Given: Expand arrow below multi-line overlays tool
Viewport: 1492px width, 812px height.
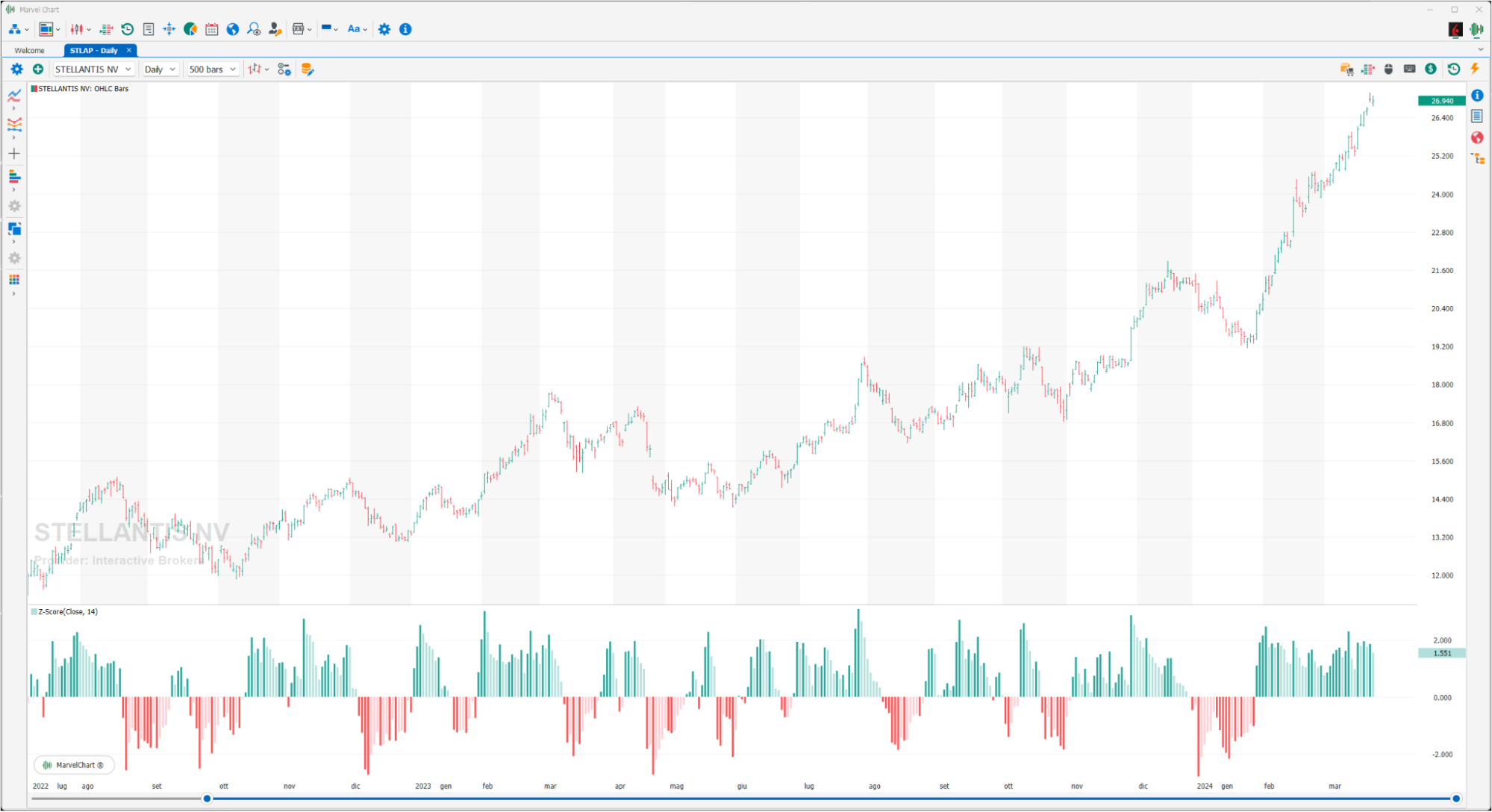Looking at the screenshot, I should pos(13,138).
